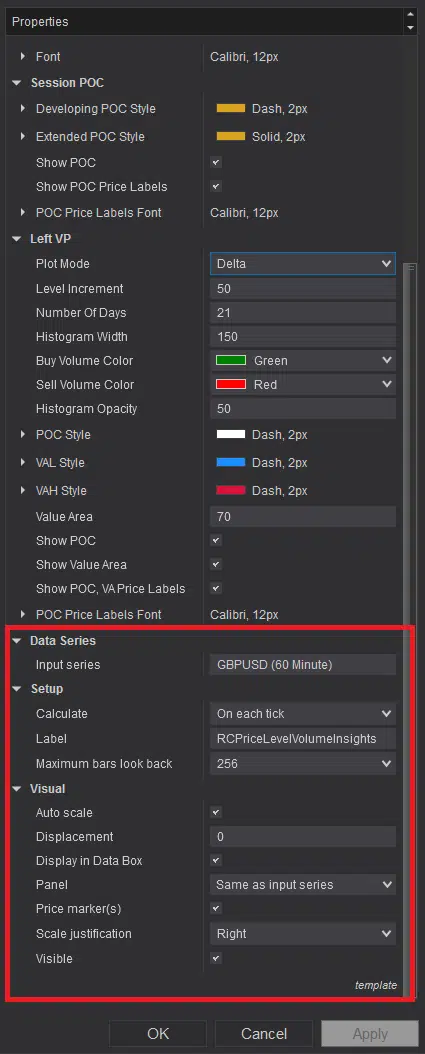Toggle the Price marker(s) checkbox
This screenshot has height=1054, width=425.
216,909
